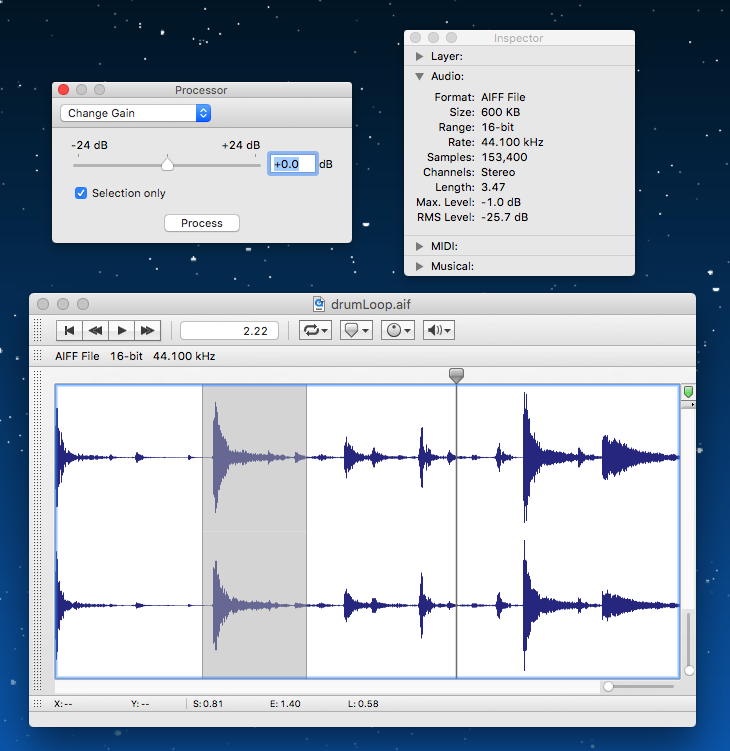Click the dB gain value field

tap(293, 164)
